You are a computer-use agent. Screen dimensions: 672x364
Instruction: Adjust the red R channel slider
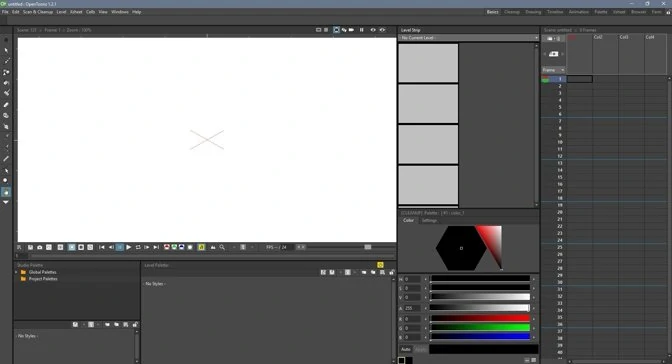click(480, 319)
